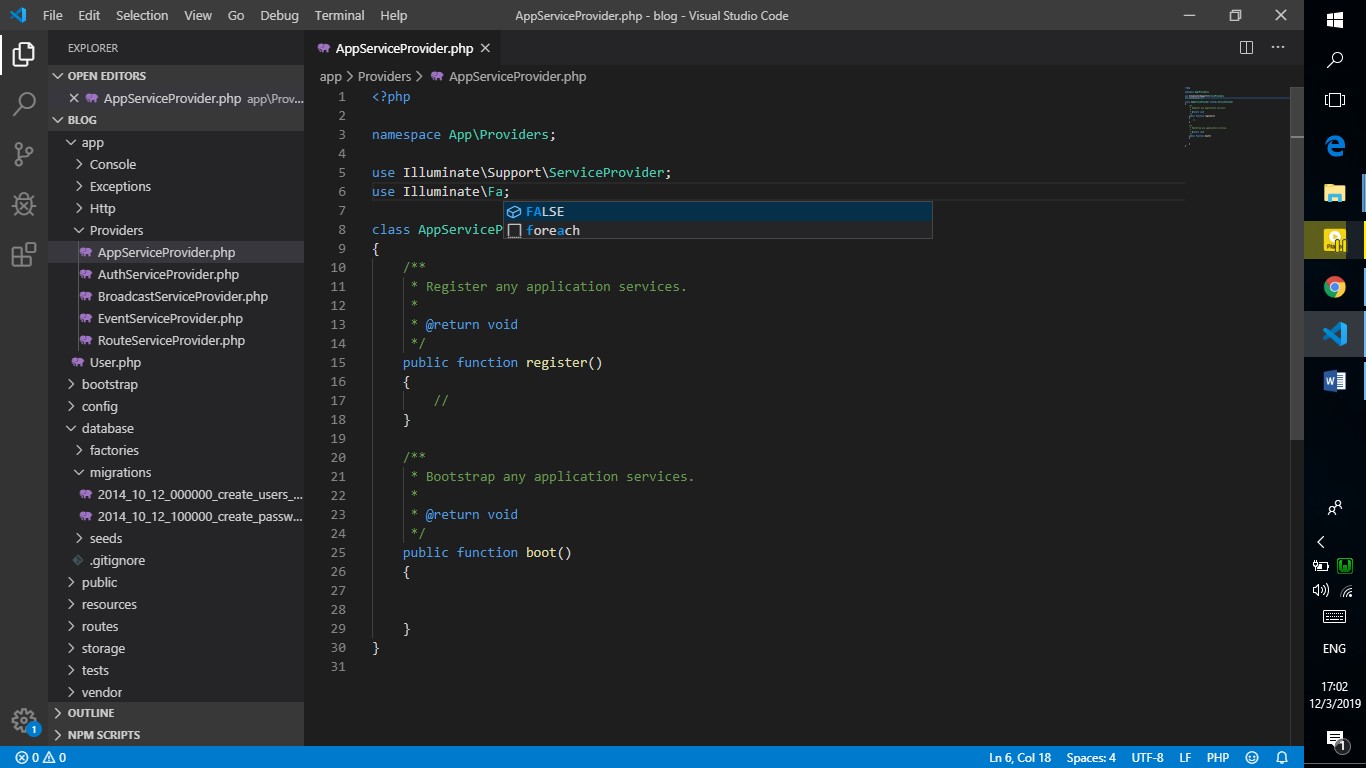This screenshot has height=768, width=1366.
Task: Open More Actions ellipsis in editor
Action: pyautogui.click(x=1278, y=48)
